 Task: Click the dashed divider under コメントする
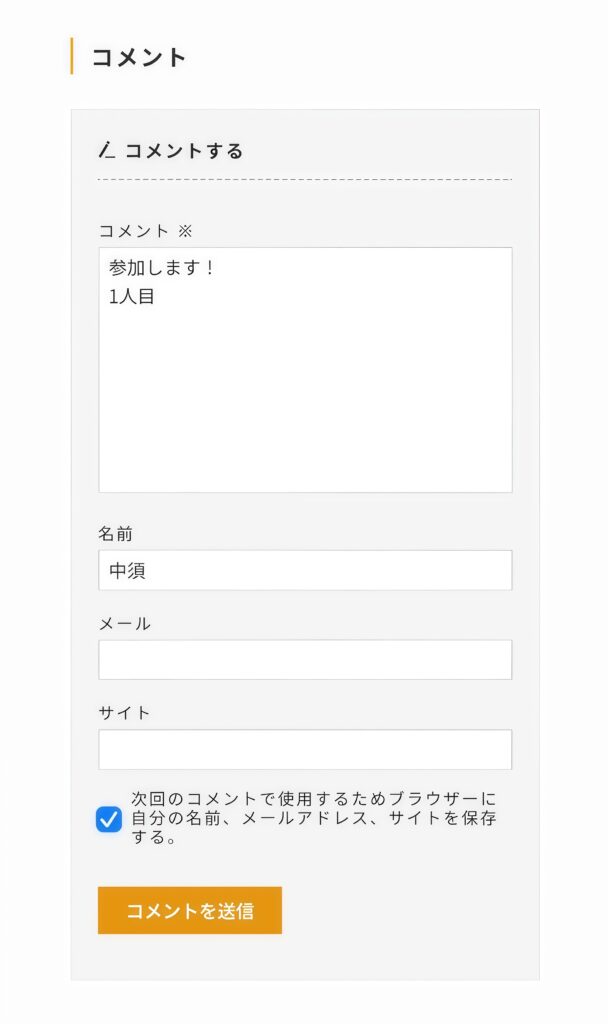coord(305,180)
